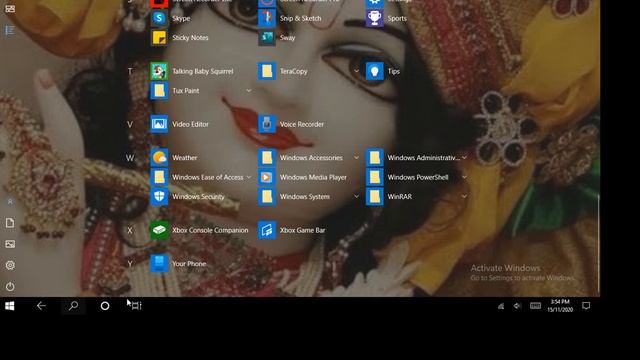This screenshot has width=640, height=360.
Task: Open Talking Baby Squirrel icon
Action: click(159, 71)
